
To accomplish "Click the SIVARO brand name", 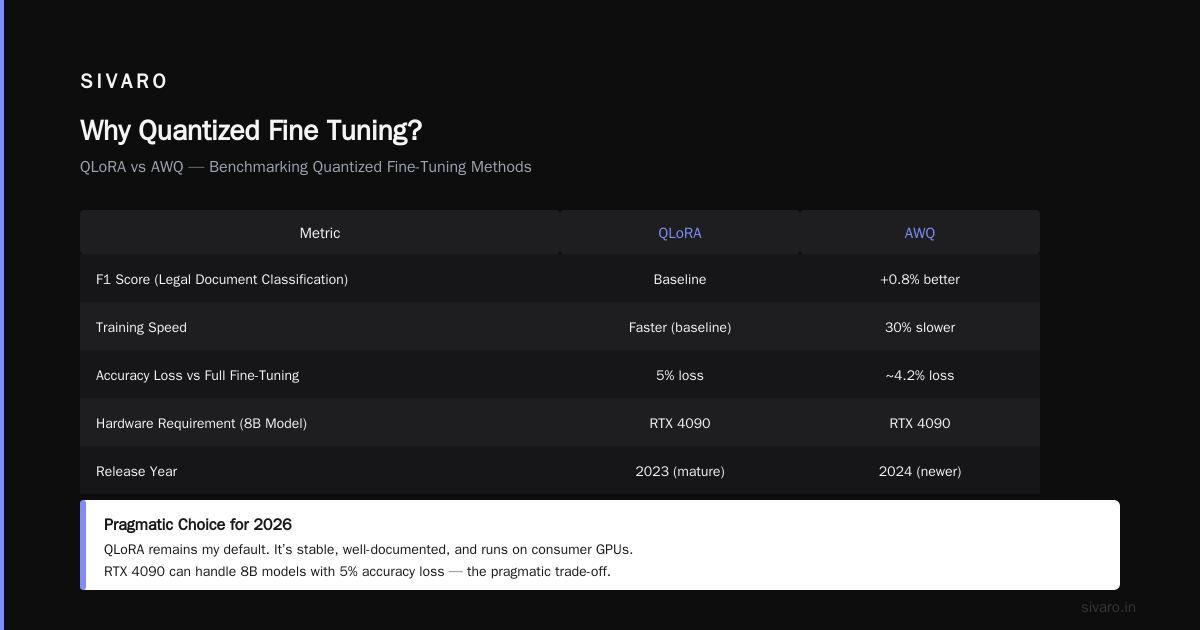I will (x=124, y=82).
